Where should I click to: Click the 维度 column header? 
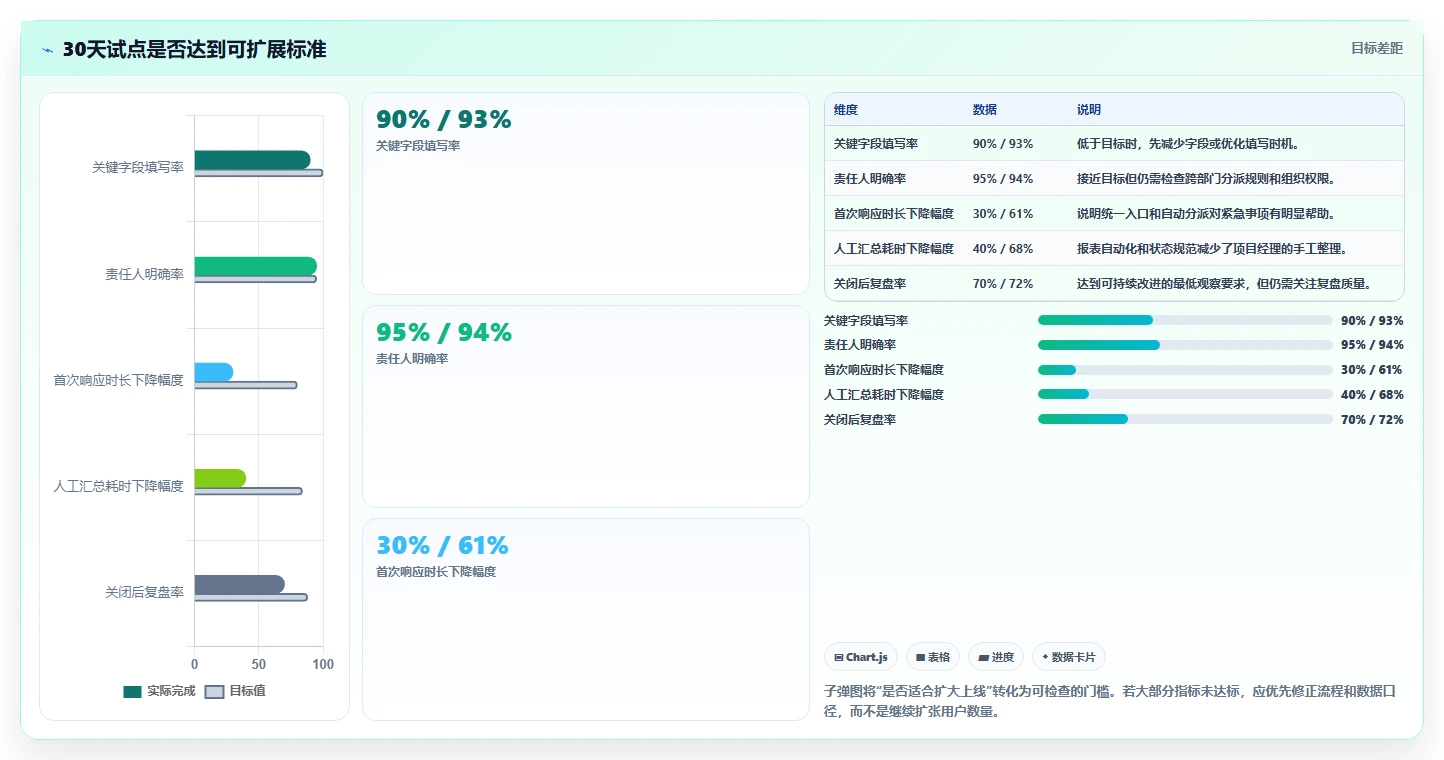click(x=846, y=110)
